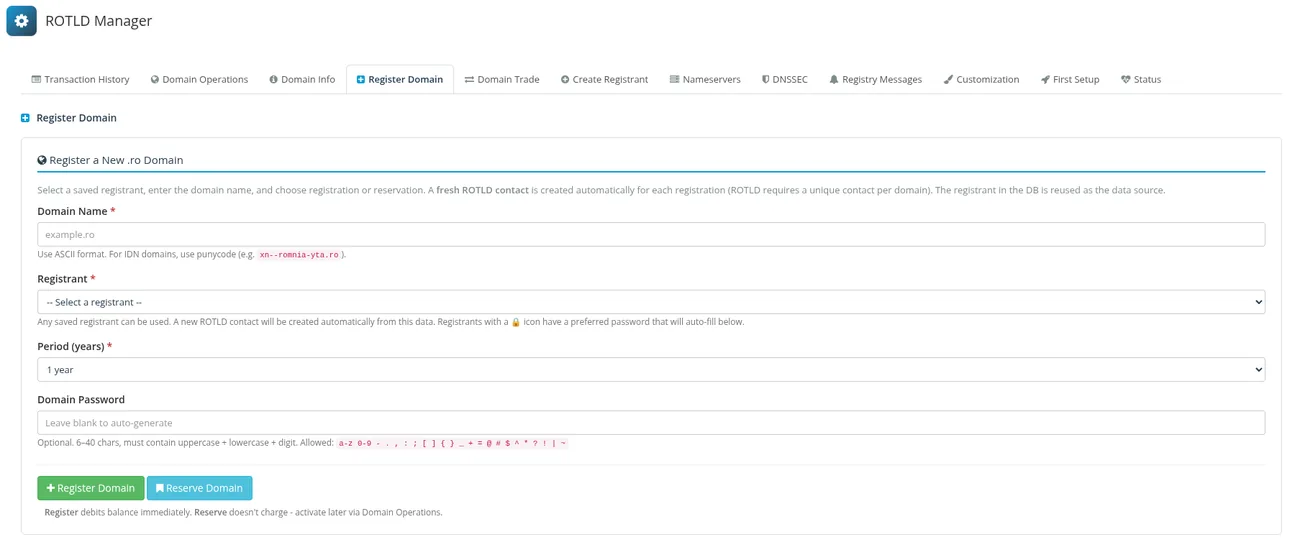Click the xn--romnia-yta.ro punycode example
Screen dimensions: 1300x560
pyautogui.click(x=299, y=255)
